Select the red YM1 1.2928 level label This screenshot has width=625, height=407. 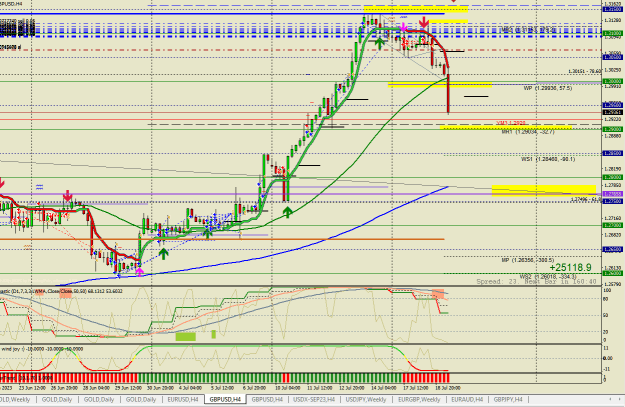(x=511, y=123)
